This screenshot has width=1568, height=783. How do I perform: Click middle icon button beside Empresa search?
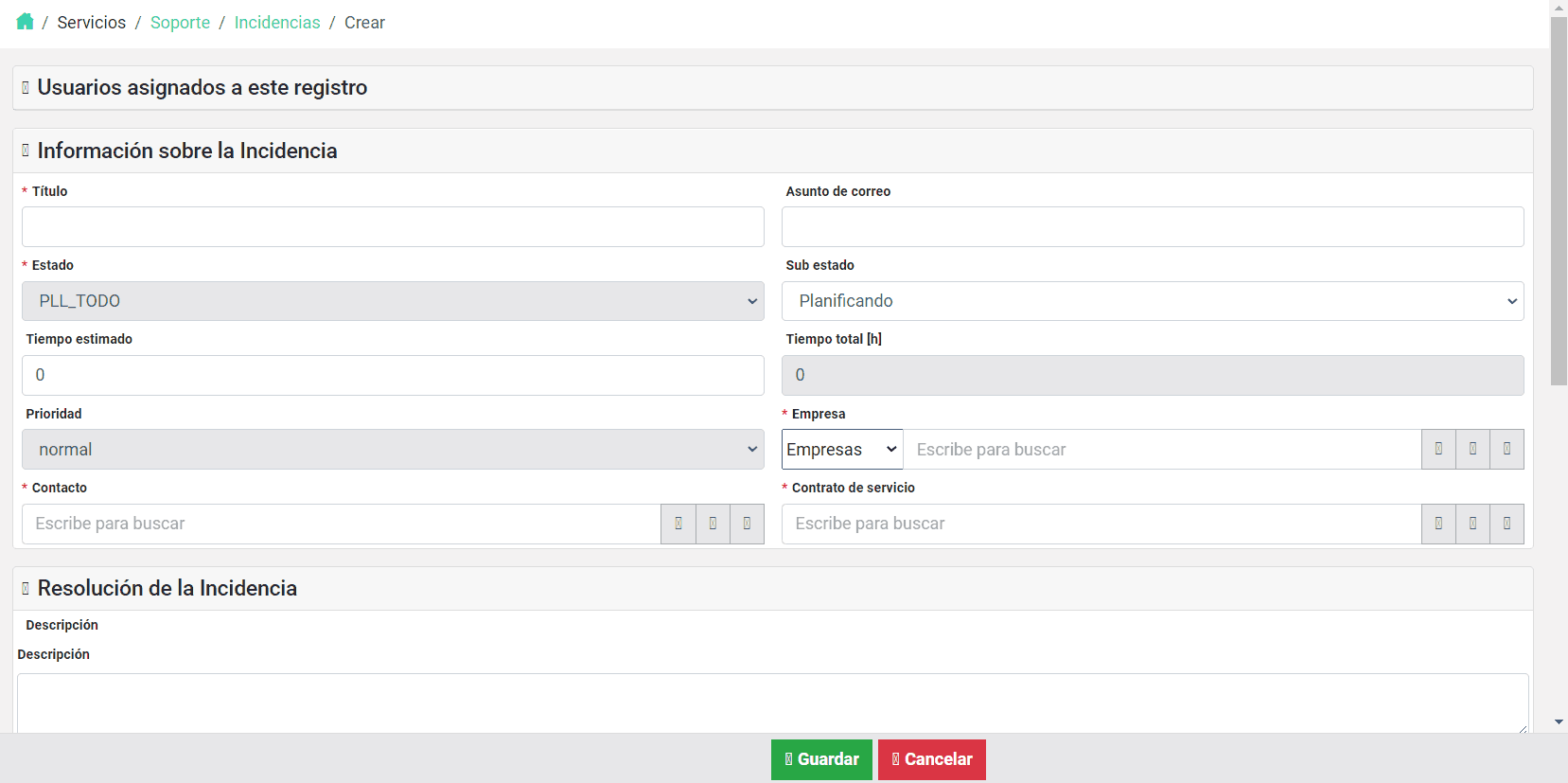click(x=1472, y=449)
